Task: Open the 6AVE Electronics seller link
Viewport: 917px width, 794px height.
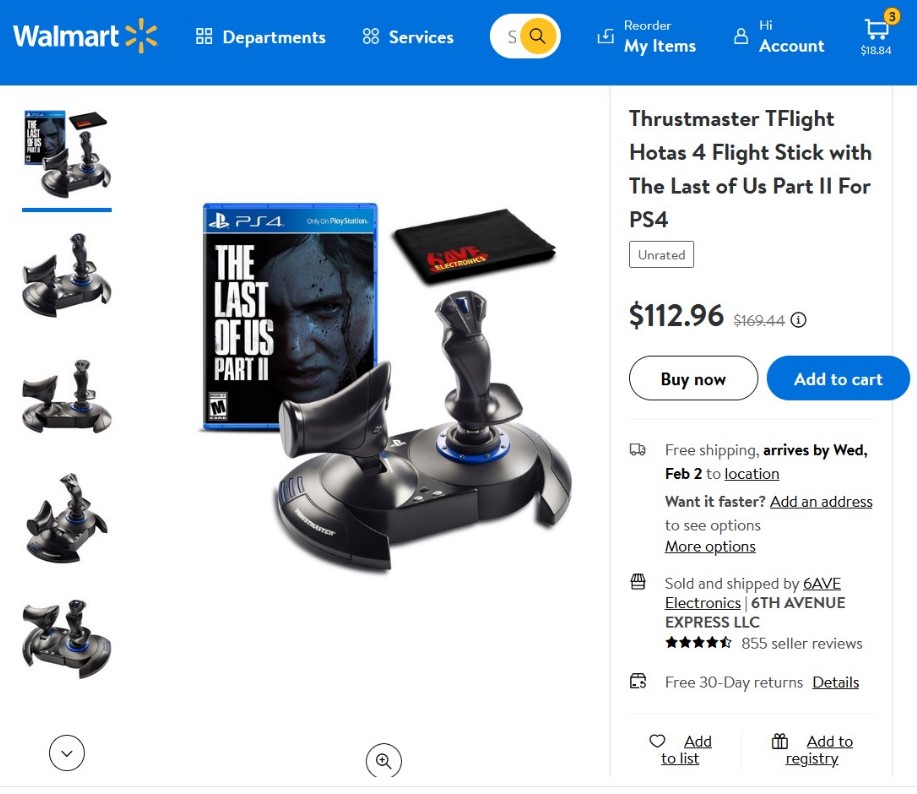Action: 753,593
